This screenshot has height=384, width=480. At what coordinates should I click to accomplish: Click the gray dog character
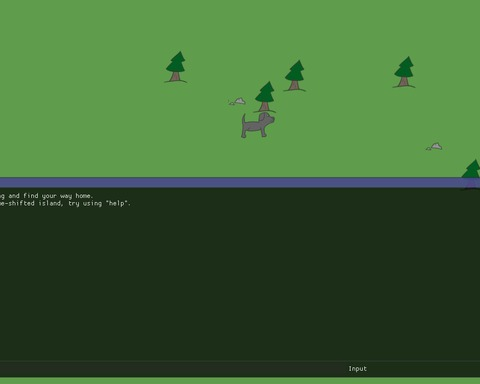tap(257, 125)
